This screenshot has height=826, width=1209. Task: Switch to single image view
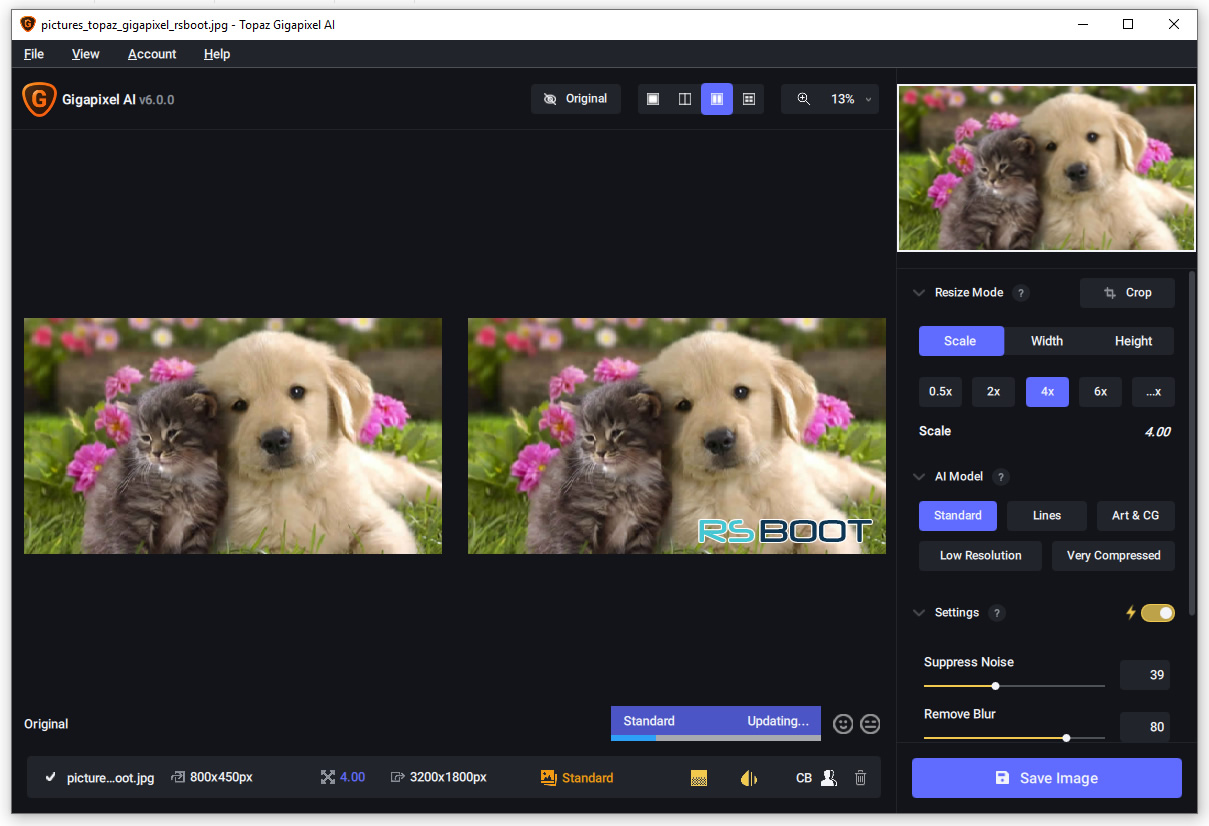[x=653, y=99]
